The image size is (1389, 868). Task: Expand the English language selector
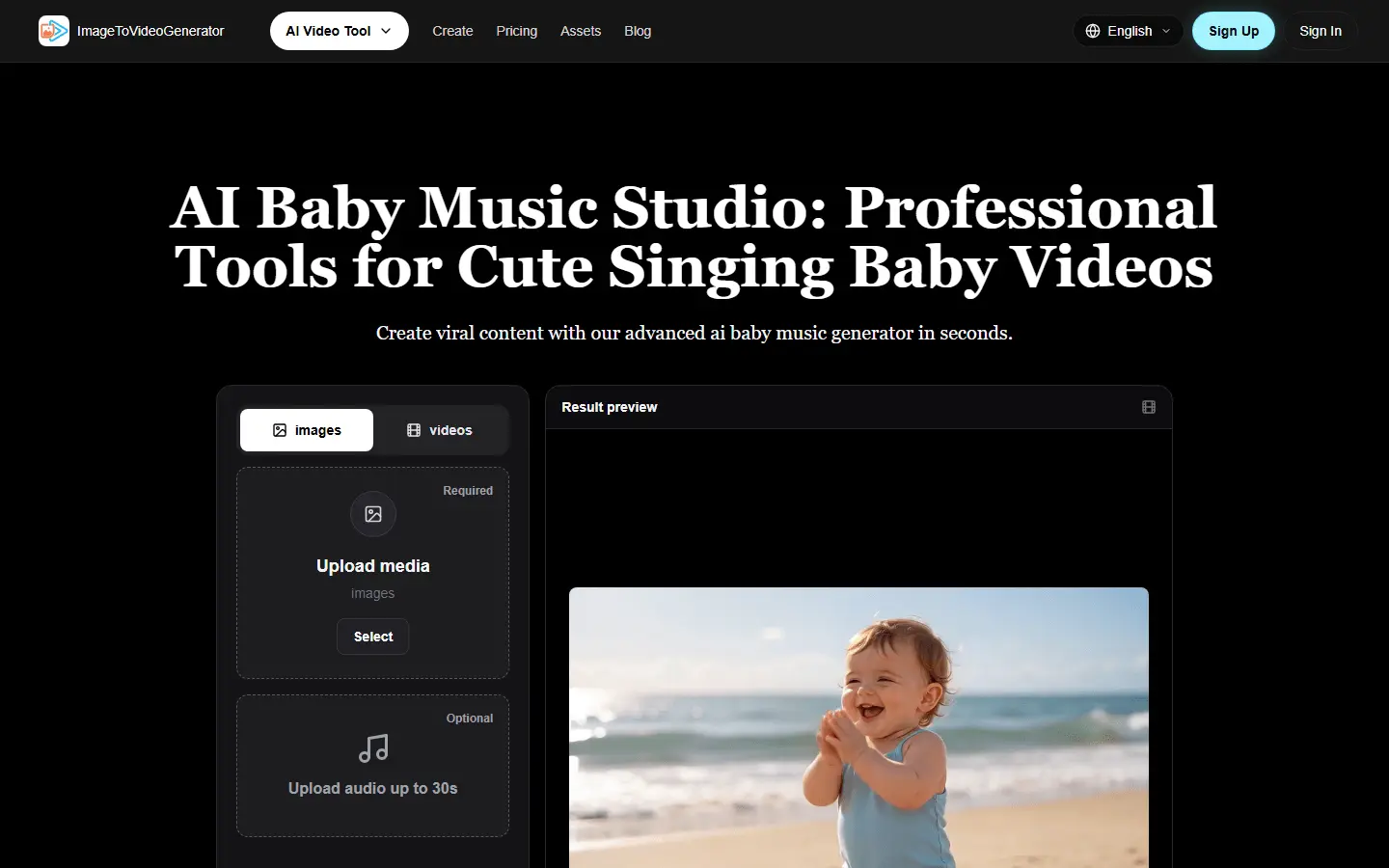click(x=1128, y=31)
